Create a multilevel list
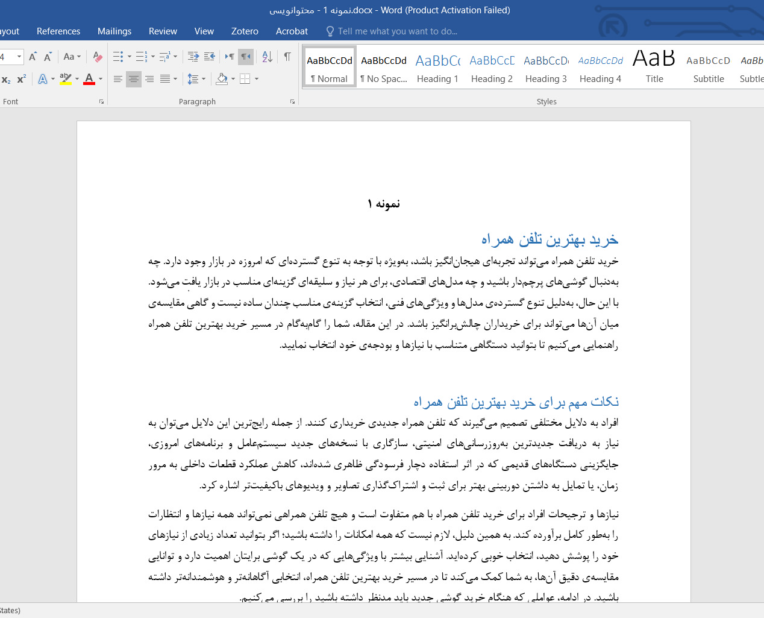This screenshot has width=764, height=618. pyautogui.click(x=166, y=57)
